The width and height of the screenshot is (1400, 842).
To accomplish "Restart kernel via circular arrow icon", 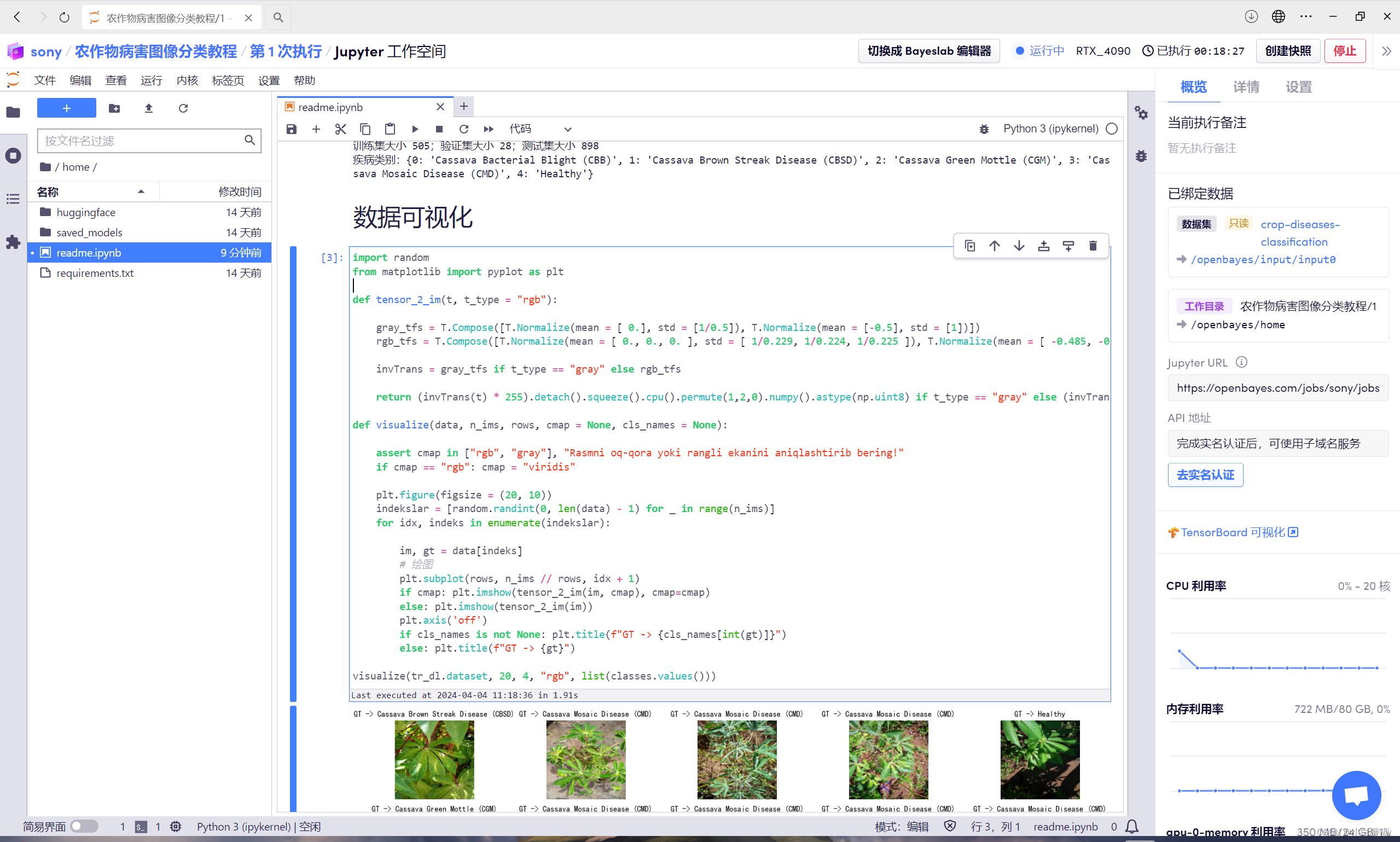I will [x=464, y=129].
